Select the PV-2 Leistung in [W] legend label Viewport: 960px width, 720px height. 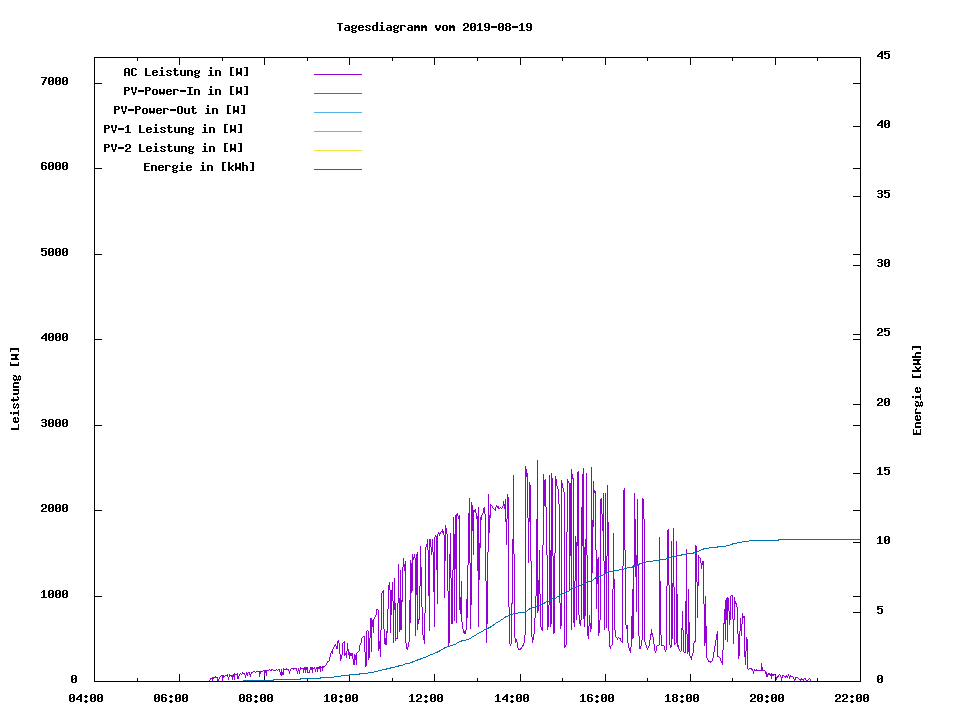(x=173, y=148)
